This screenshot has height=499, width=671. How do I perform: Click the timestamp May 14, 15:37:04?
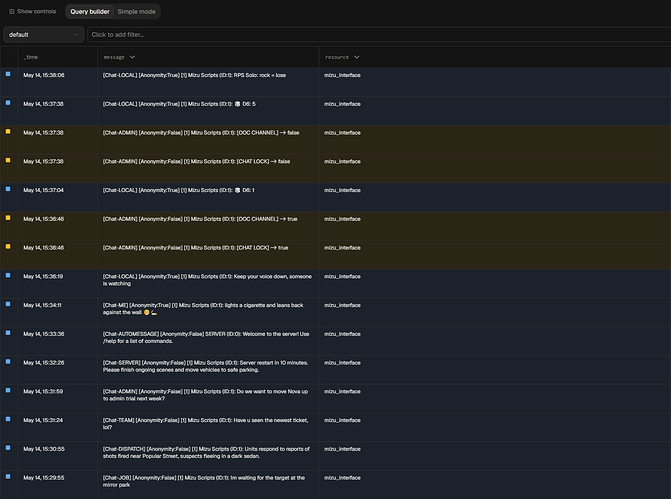coord(43,190)
